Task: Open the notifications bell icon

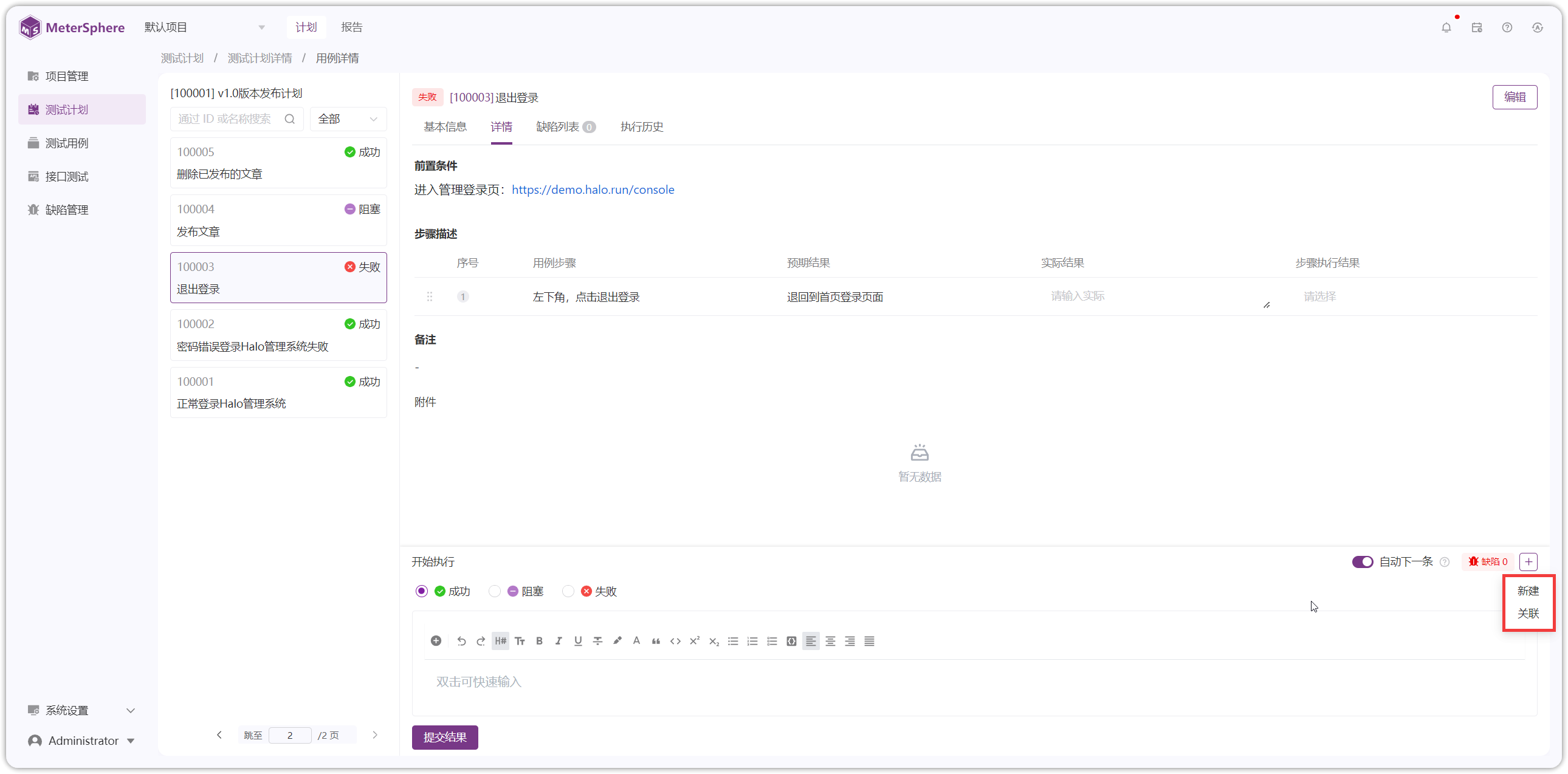Action: click(1446, 27)
